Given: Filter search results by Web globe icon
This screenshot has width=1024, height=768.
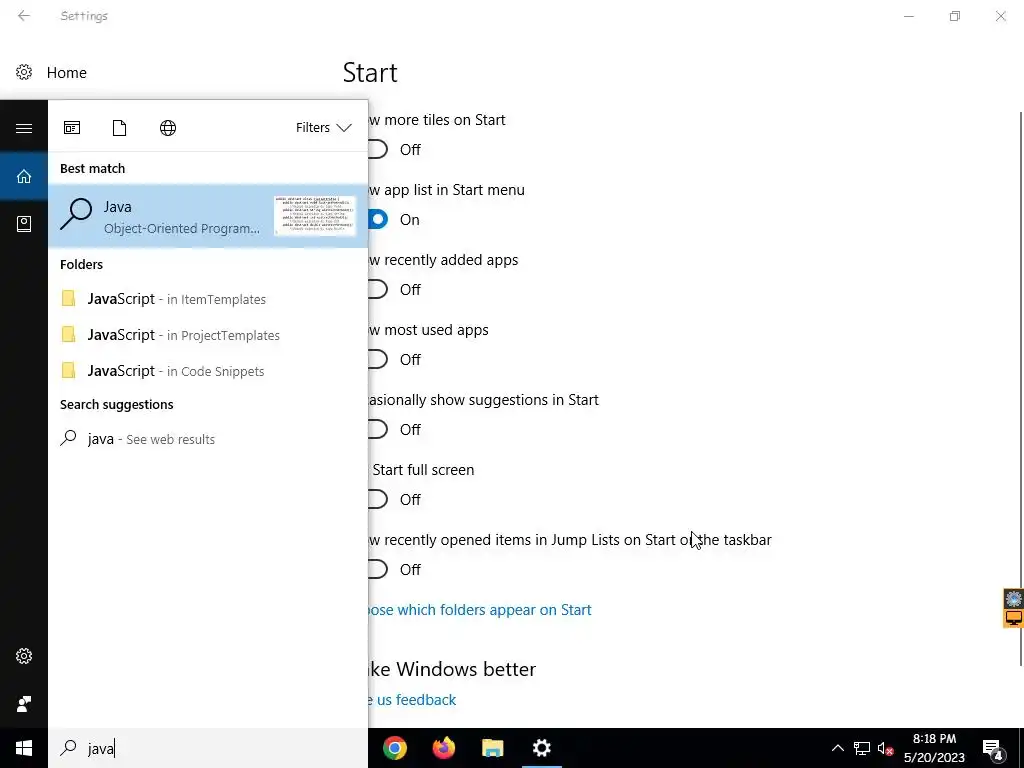Looking at the screenshot, I should point(168,128).
